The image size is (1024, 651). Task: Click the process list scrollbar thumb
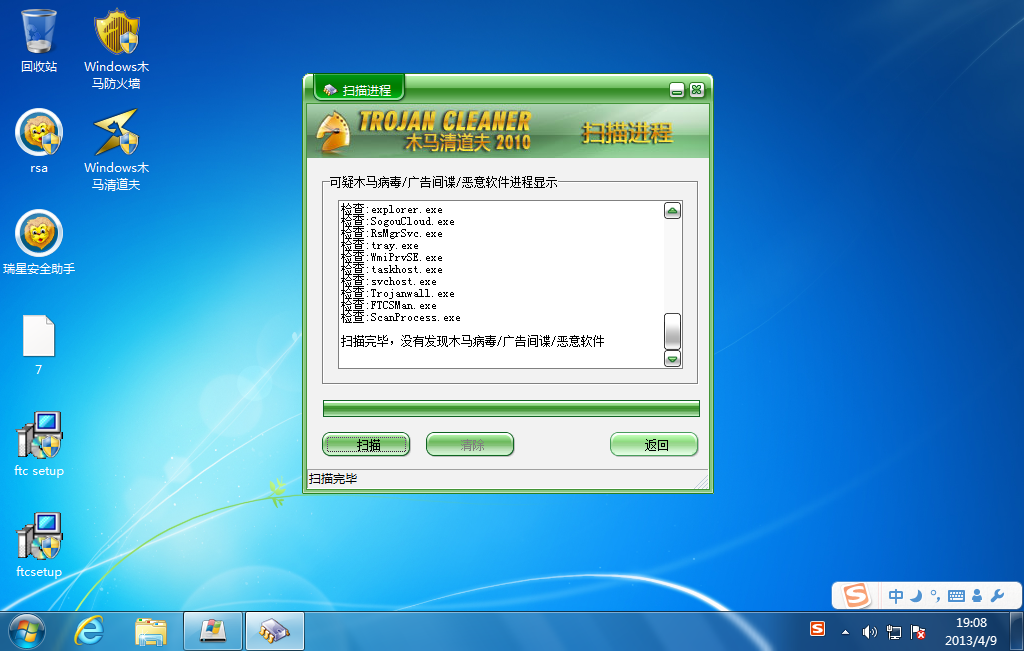(x=672, y=331)
